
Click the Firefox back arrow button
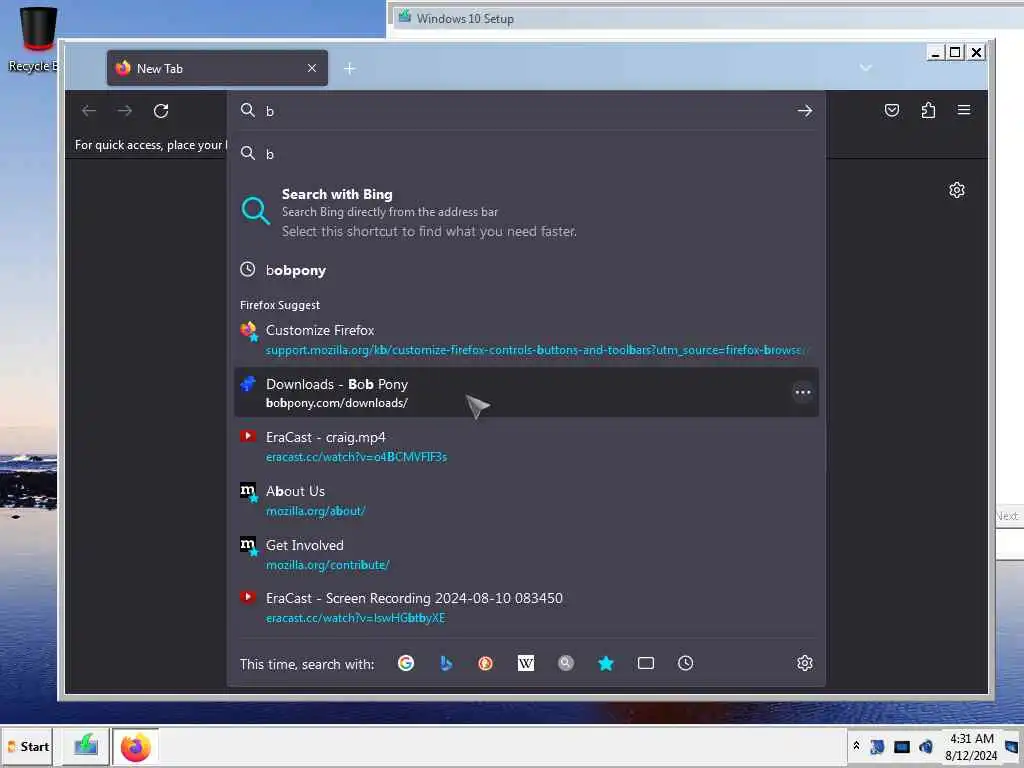[x=89, y=111]
